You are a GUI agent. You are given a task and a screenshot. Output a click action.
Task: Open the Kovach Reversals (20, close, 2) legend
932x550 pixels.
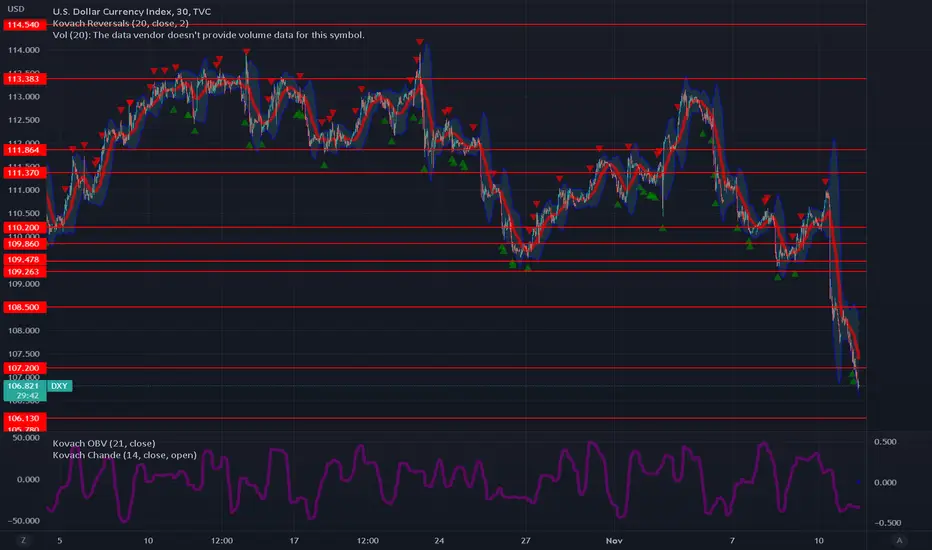(121, 23)
